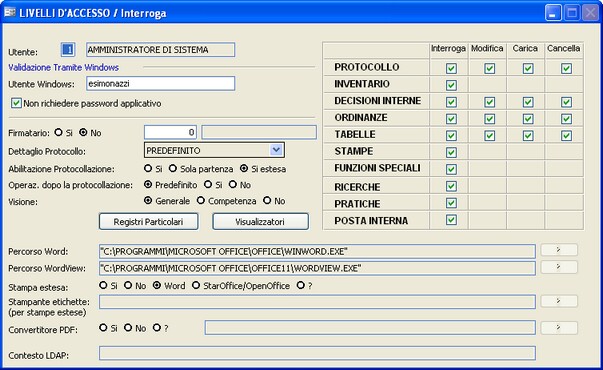Viewport: 603px width, 370px height.
Task: Open Visualizzatori
Action: (x=260, y=222)
